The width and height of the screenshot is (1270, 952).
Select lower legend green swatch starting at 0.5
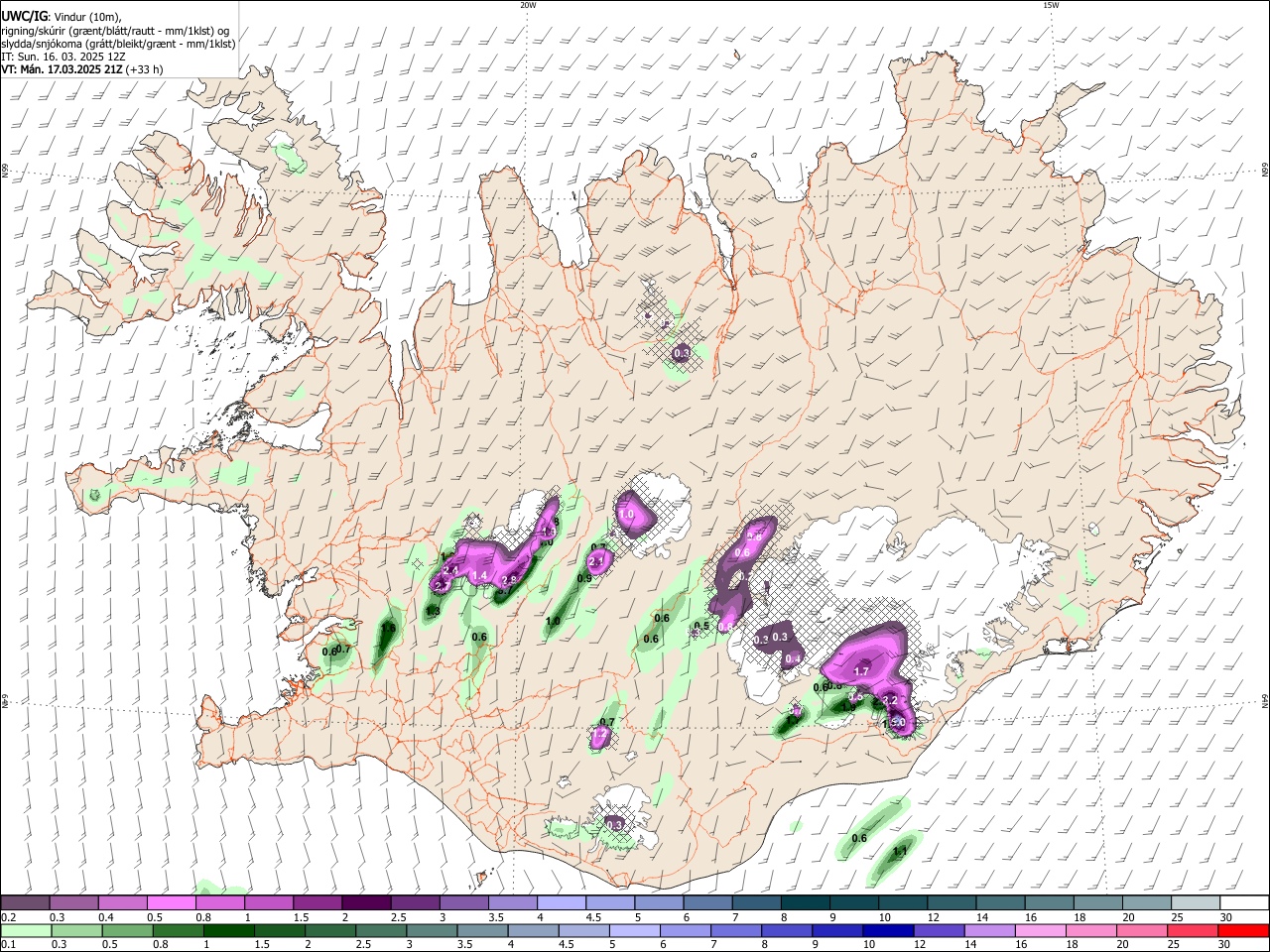[127, 930]
